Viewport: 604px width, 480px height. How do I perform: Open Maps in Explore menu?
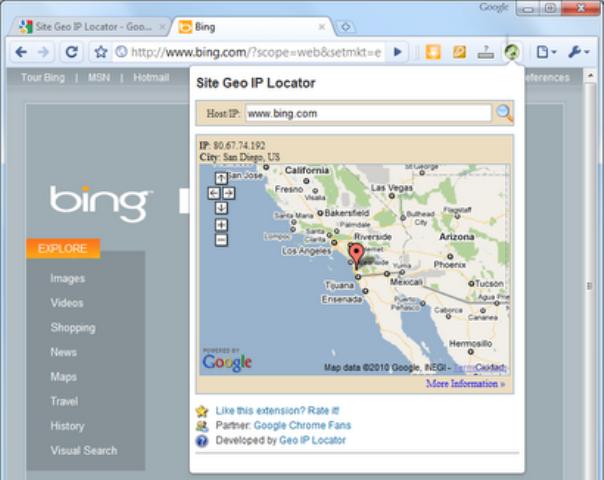[63, 377]
